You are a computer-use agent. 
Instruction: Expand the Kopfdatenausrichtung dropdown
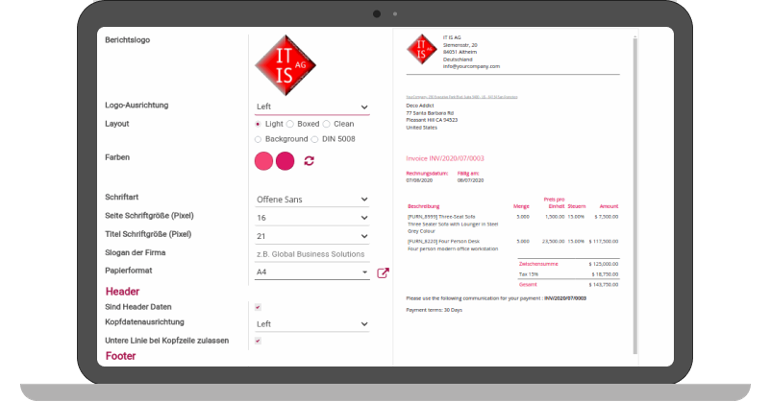[x=312, y=324]
